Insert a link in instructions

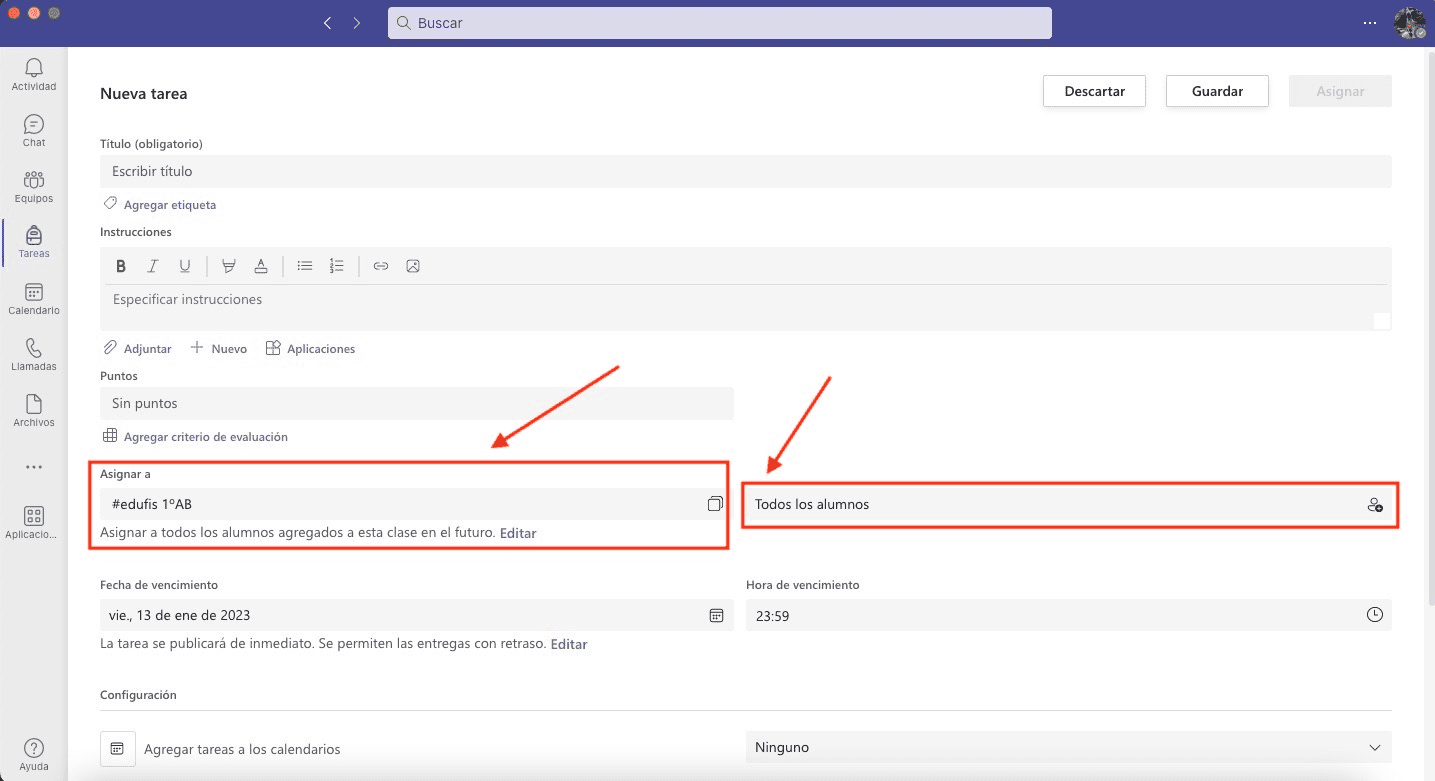(x=381, y=266)
